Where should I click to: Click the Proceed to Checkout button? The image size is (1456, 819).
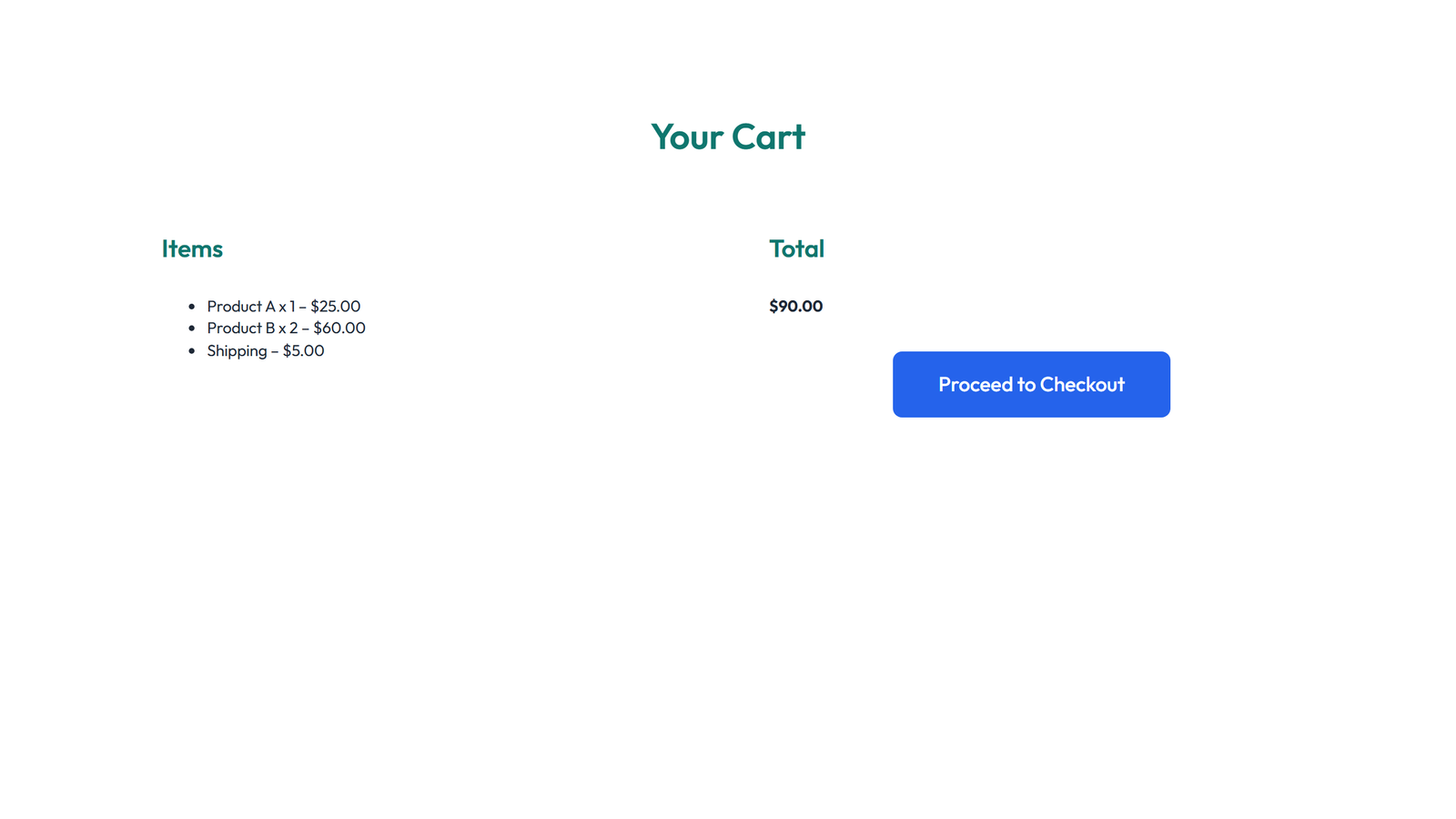1031,384
